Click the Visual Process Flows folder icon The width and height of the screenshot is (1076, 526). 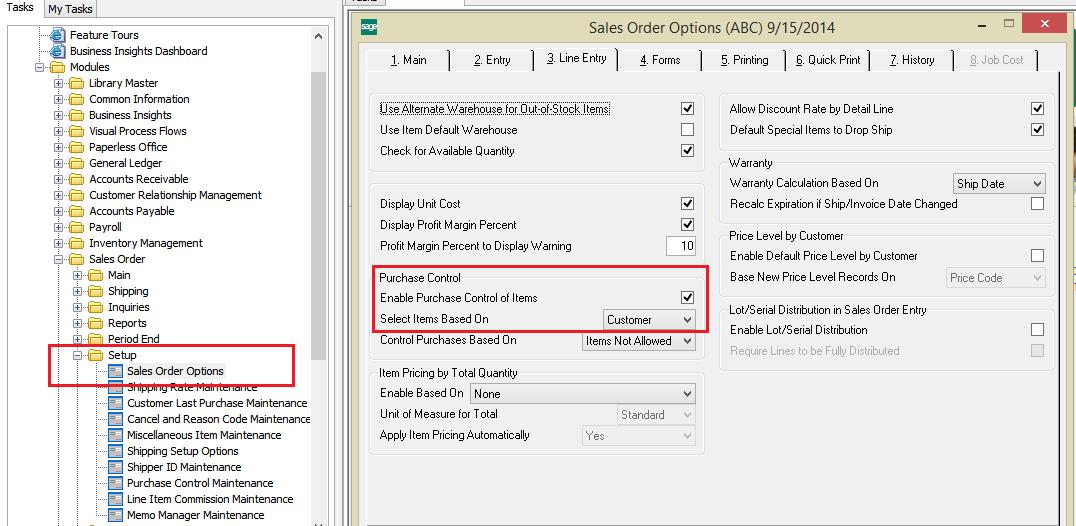[76, 131]
